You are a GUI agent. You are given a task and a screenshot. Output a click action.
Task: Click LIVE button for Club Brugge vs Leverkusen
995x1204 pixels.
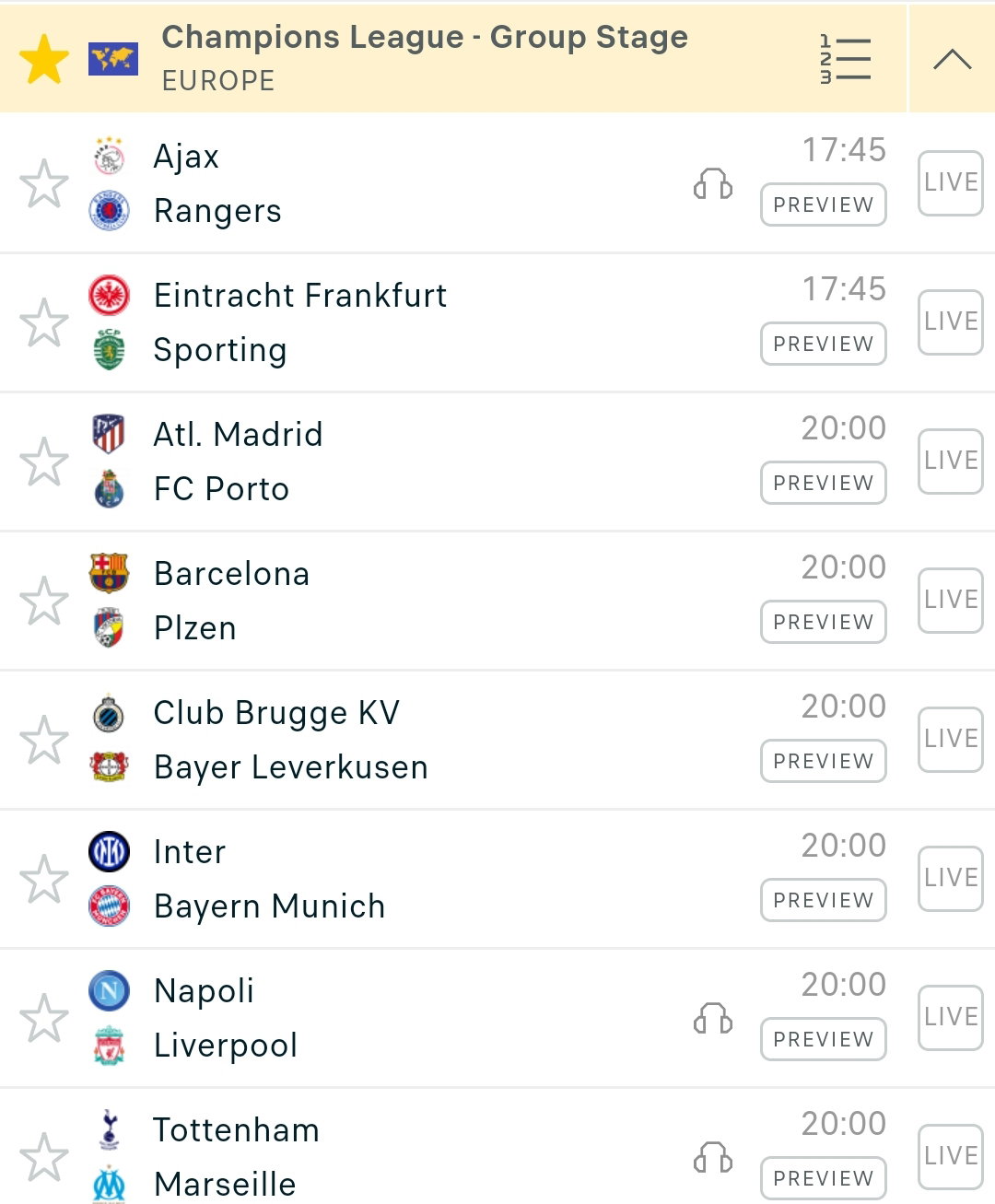point(951,739)
